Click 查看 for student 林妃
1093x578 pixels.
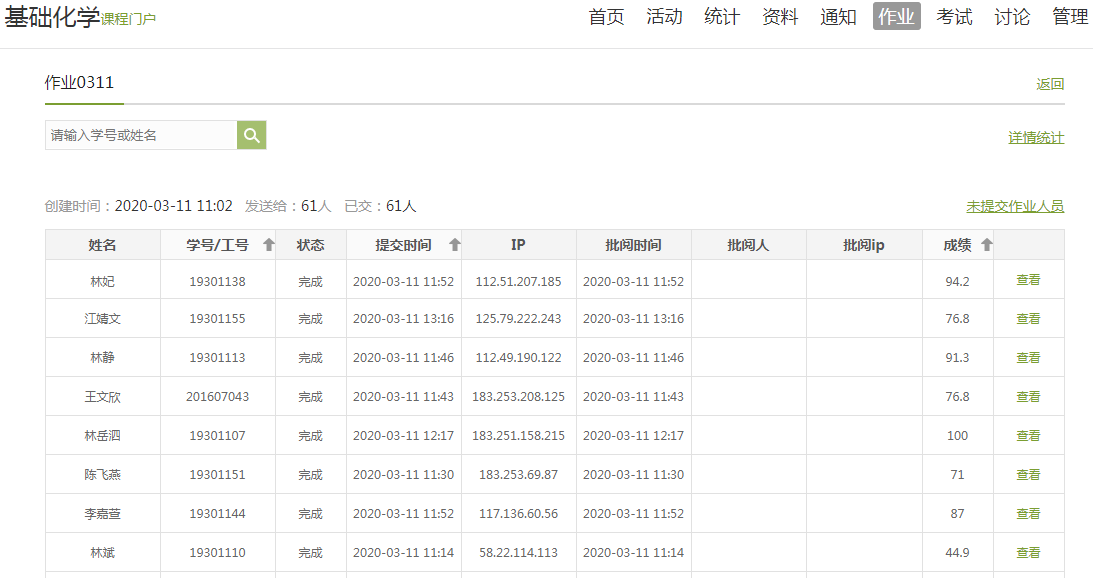1028,281
